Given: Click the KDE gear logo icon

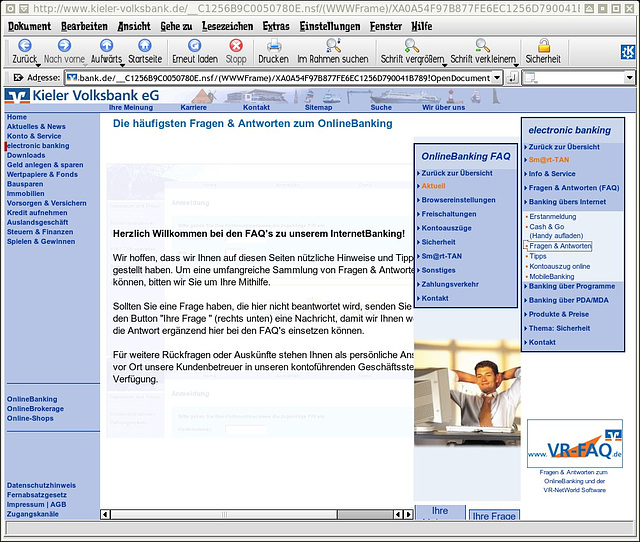Looking at the screenshot, I should click(x=627, y=52).
